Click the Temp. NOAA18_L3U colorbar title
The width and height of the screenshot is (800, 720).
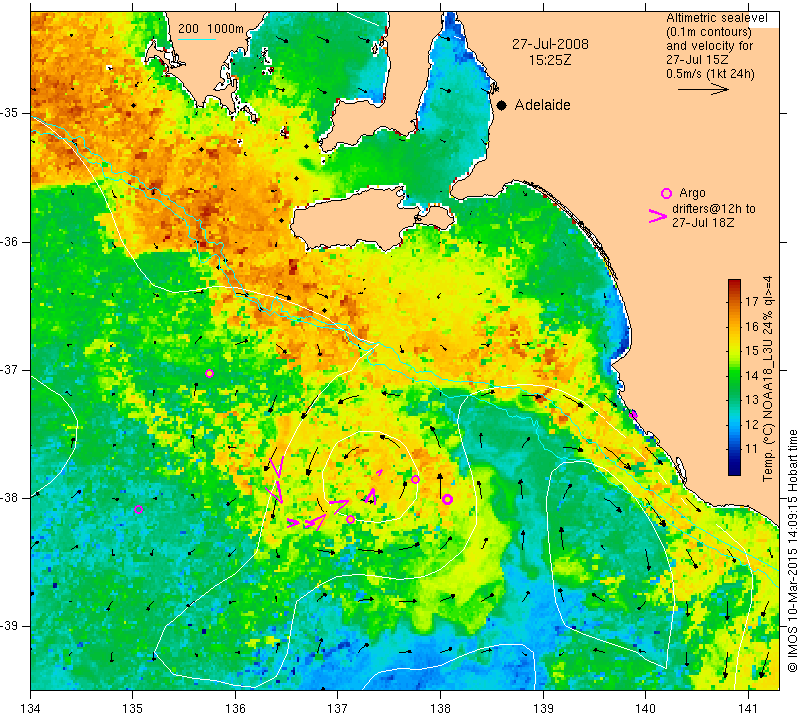pos(767,379)
